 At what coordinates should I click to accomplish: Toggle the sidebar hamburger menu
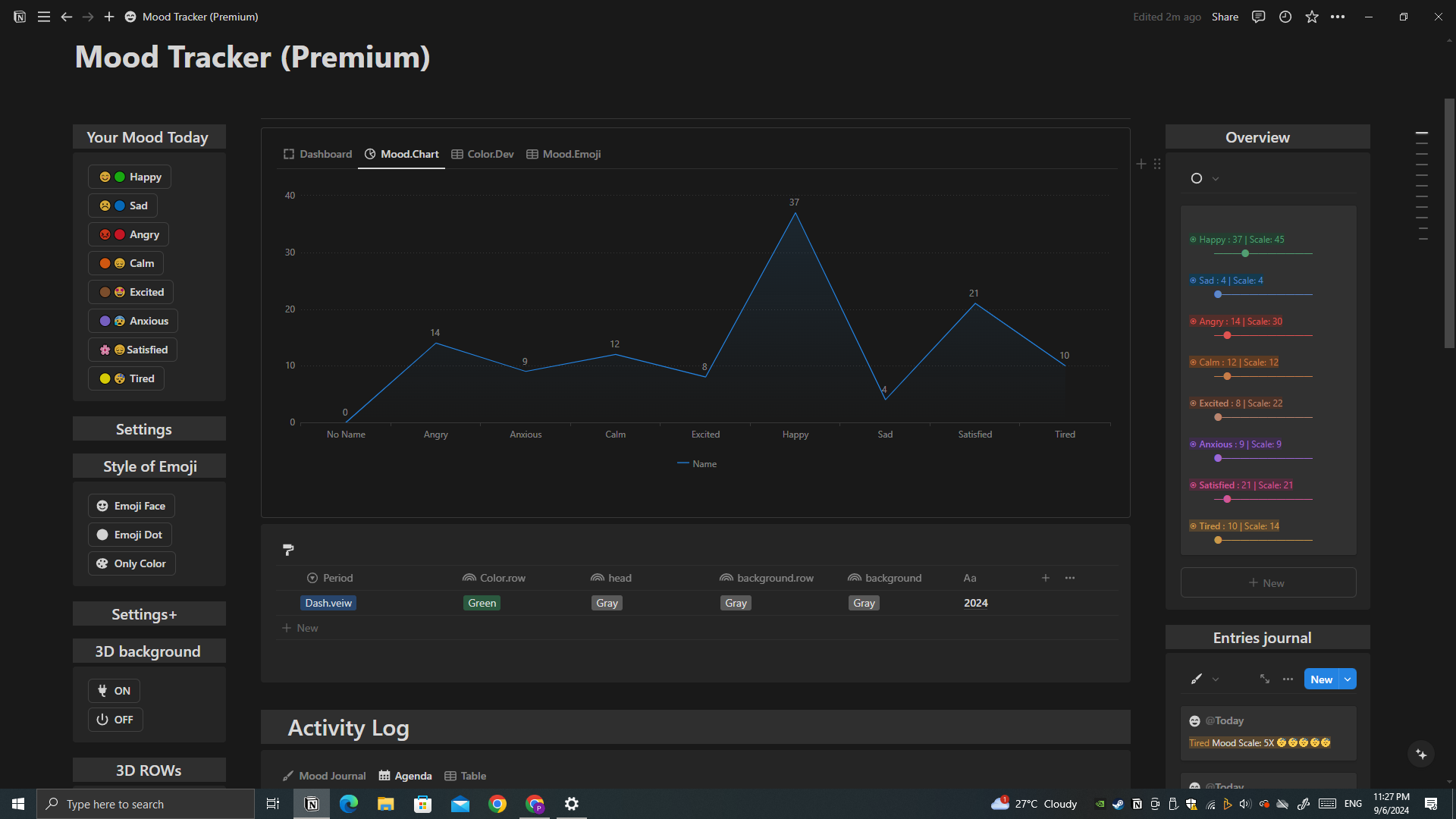coord(44,17)
